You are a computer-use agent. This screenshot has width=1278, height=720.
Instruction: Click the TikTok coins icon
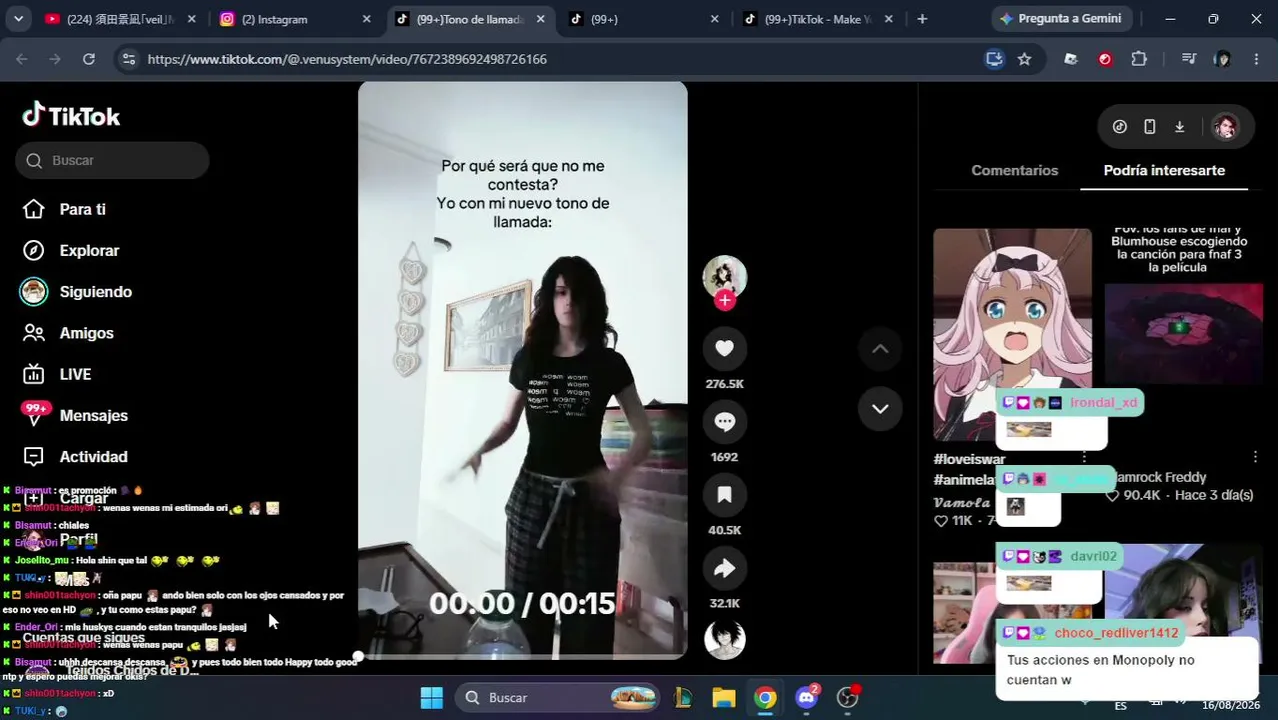coord(1120,127)
